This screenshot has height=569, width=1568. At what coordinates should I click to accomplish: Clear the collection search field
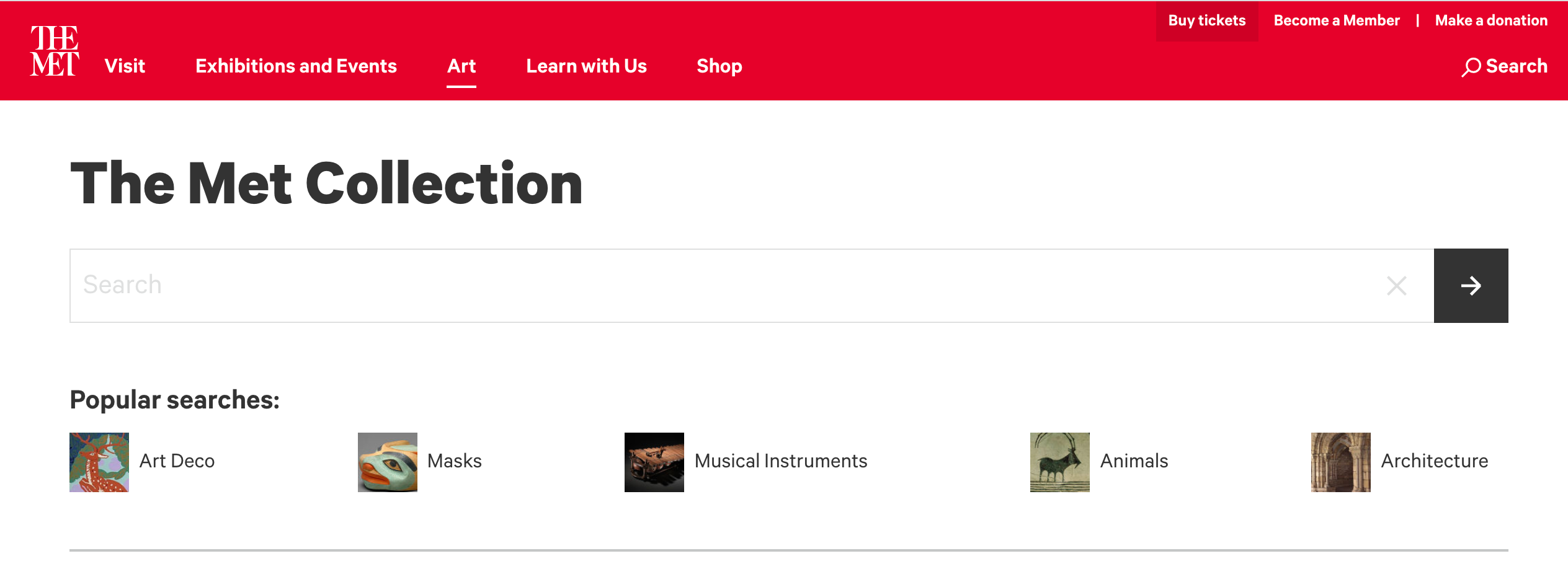click(x=1396, y=286)
